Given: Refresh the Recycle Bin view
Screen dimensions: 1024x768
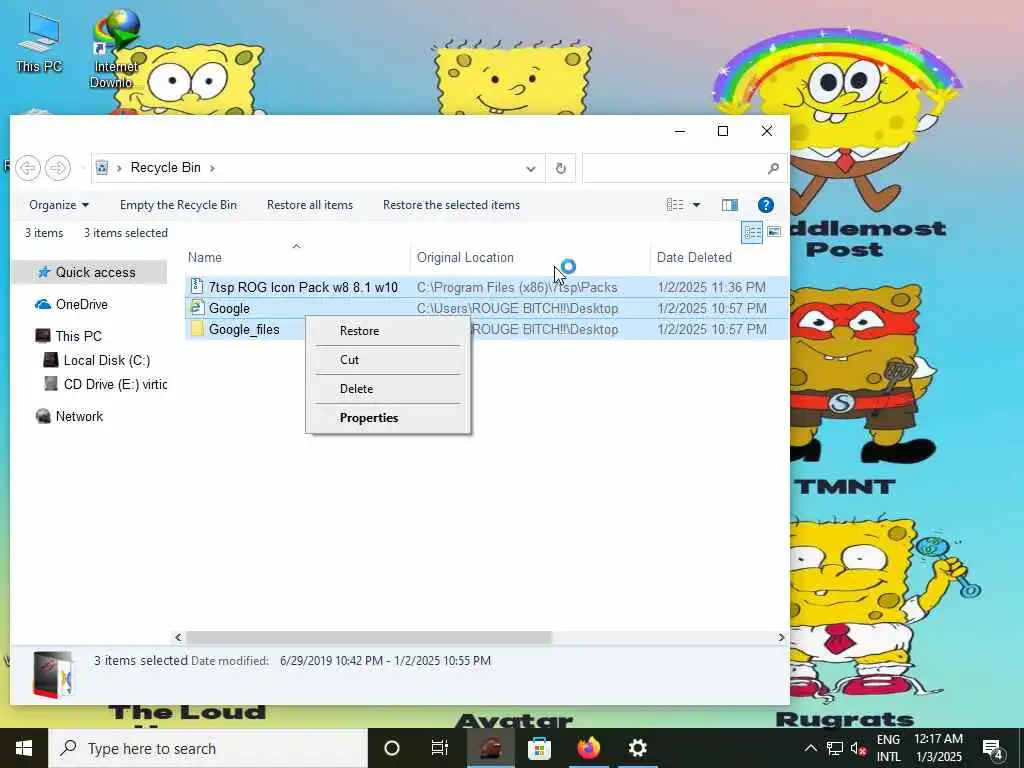Looking at the screenshot, I should point(560,168).
